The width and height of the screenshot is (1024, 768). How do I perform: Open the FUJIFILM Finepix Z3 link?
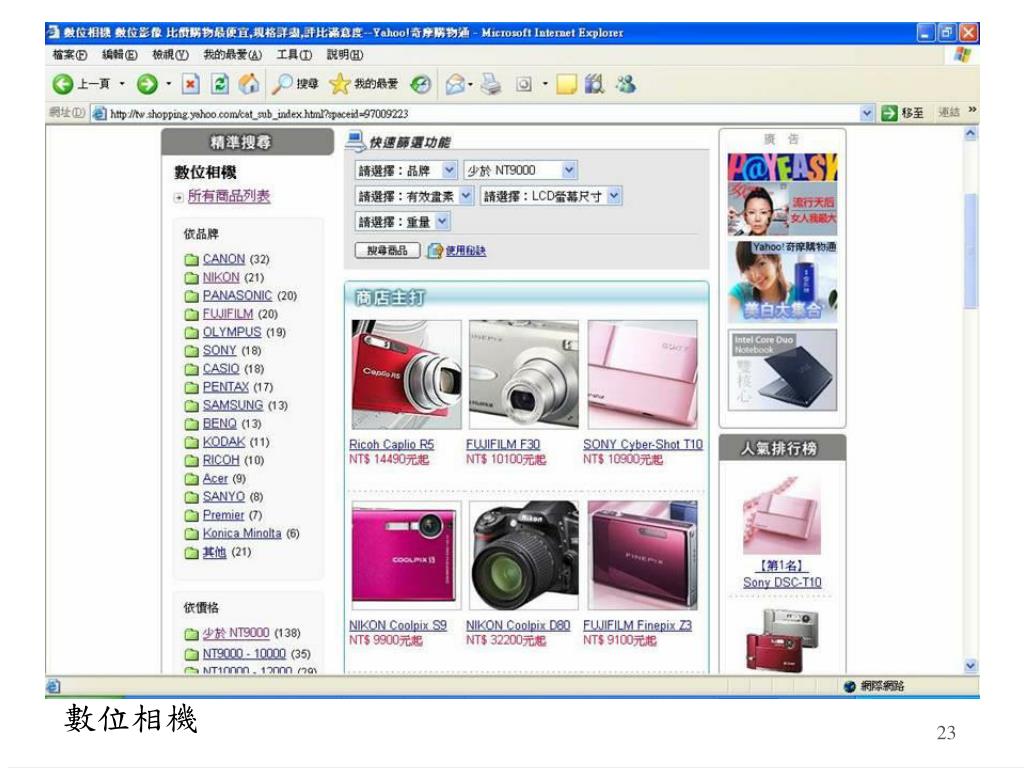[637, 625]
